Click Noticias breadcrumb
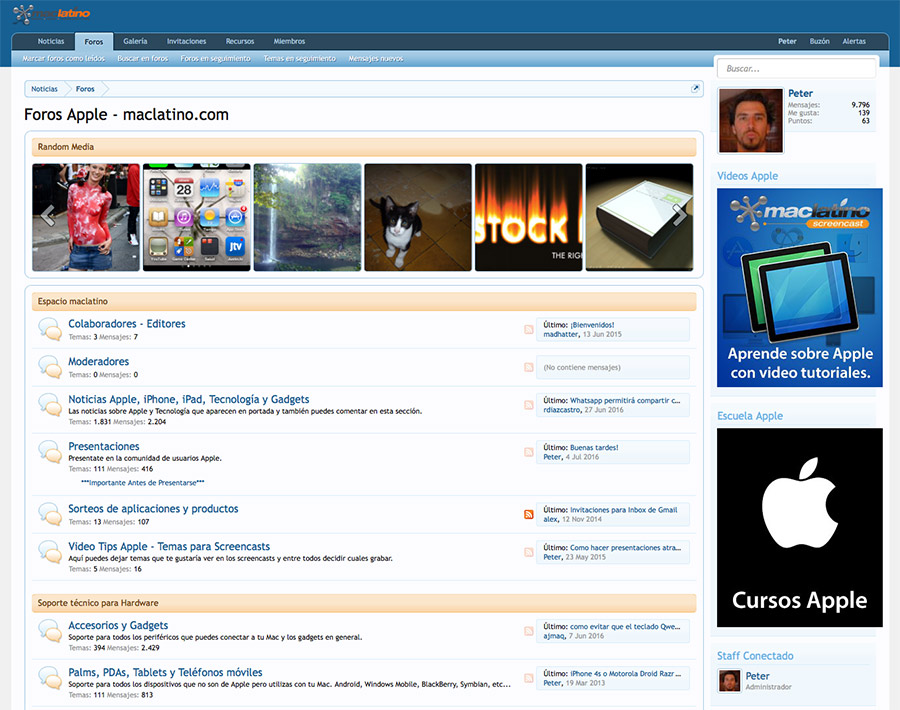The width and height of the screenshot is (900, 710). point(44,89)
